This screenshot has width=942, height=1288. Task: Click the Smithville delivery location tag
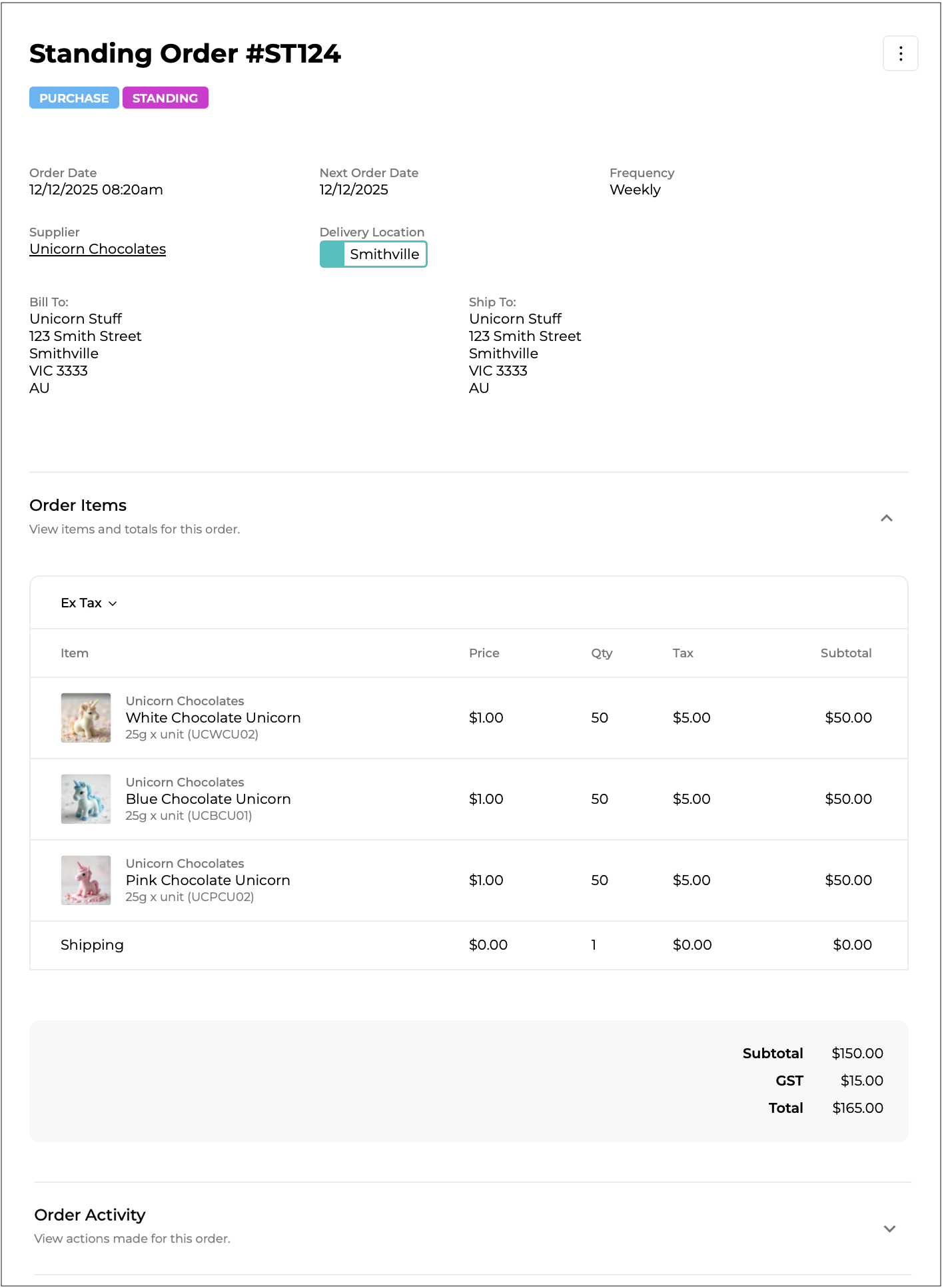tap(384, 254)
